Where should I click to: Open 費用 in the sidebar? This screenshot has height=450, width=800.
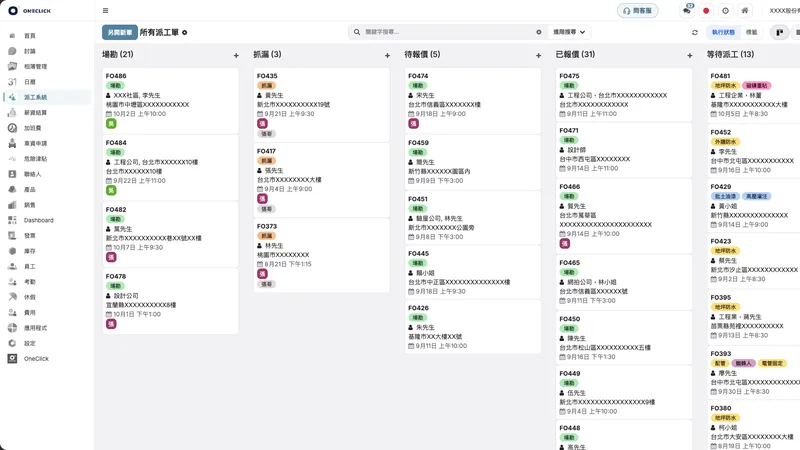(30, 312)
